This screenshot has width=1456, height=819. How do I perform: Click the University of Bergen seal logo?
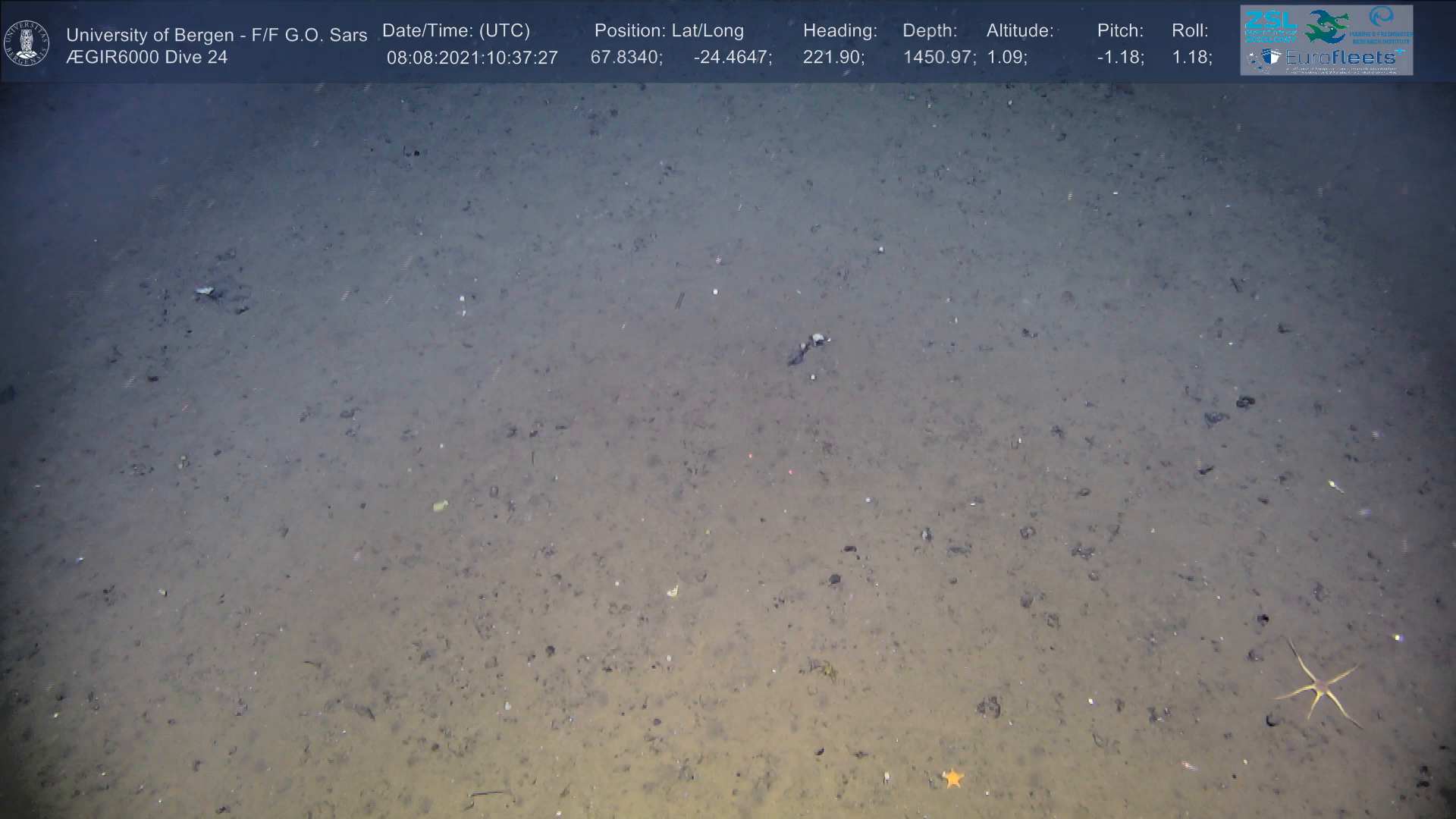click(x=27, y=42)
